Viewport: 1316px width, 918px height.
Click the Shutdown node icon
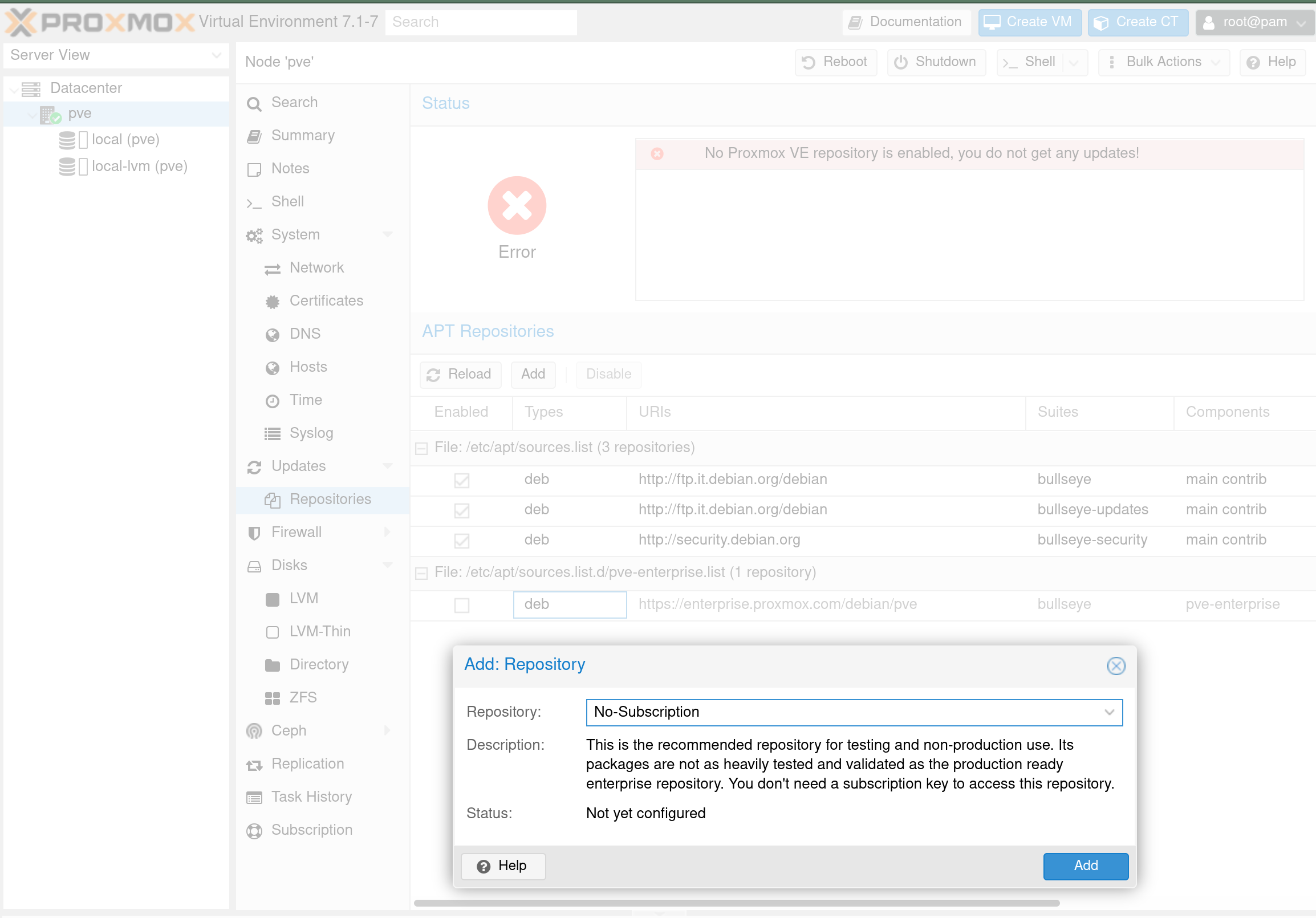click(x=900, y=62)
